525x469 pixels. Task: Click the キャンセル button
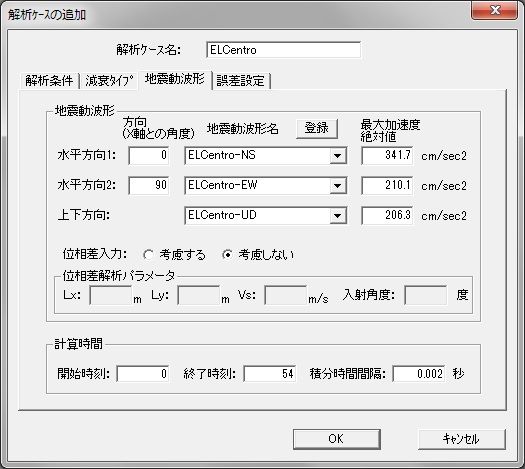pyautogui.click(x=461, y=439)
